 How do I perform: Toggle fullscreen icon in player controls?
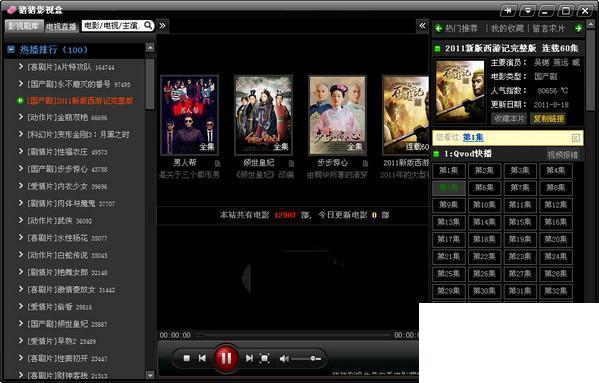pos(264,358)
